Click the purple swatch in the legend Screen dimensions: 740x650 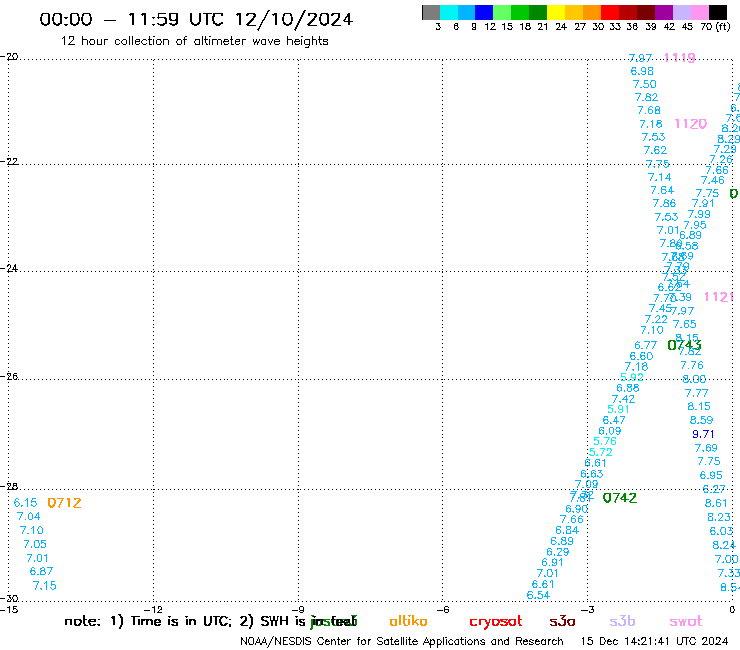tap(664, 12)
